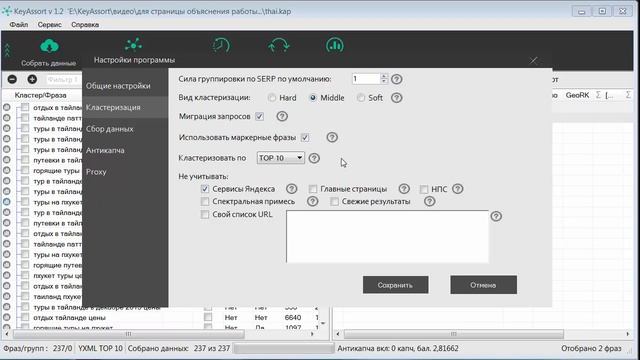The height and width of the screenshot is (360, 640).
Task: Open the Сервис menu
Action: click(x=49, y=25)
